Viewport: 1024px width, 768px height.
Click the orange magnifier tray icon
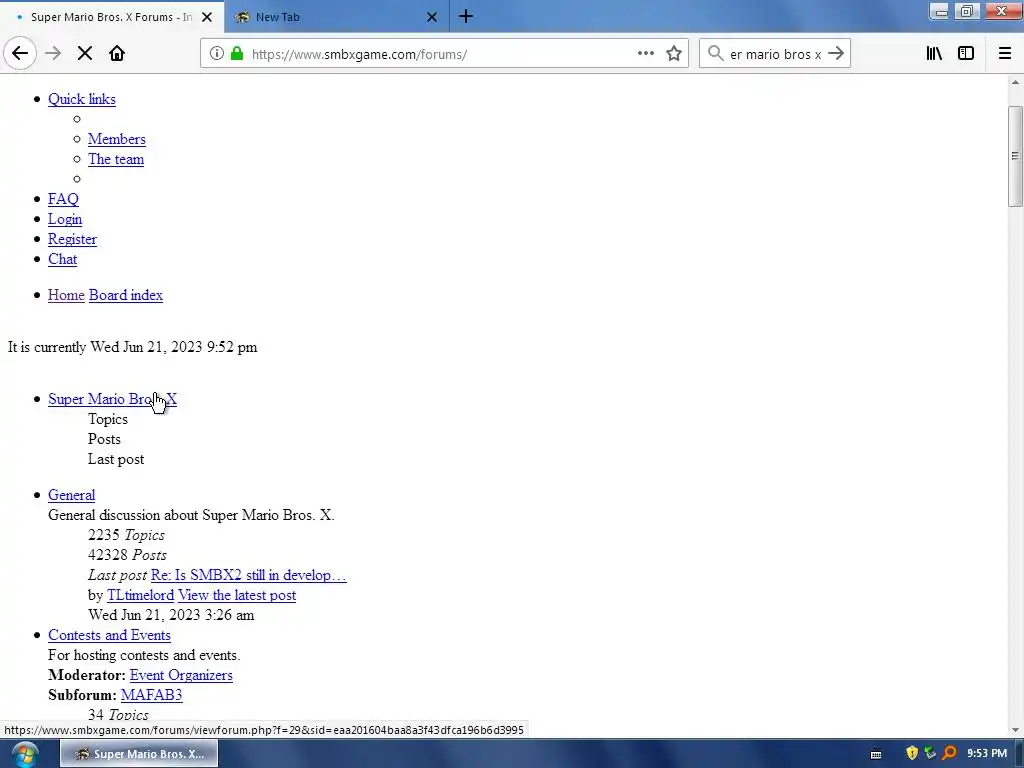[950, 754]
